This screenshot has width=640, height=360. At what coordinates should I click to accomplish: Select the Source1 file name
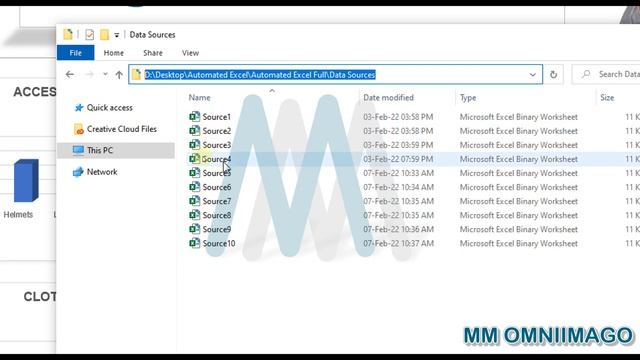216,117
